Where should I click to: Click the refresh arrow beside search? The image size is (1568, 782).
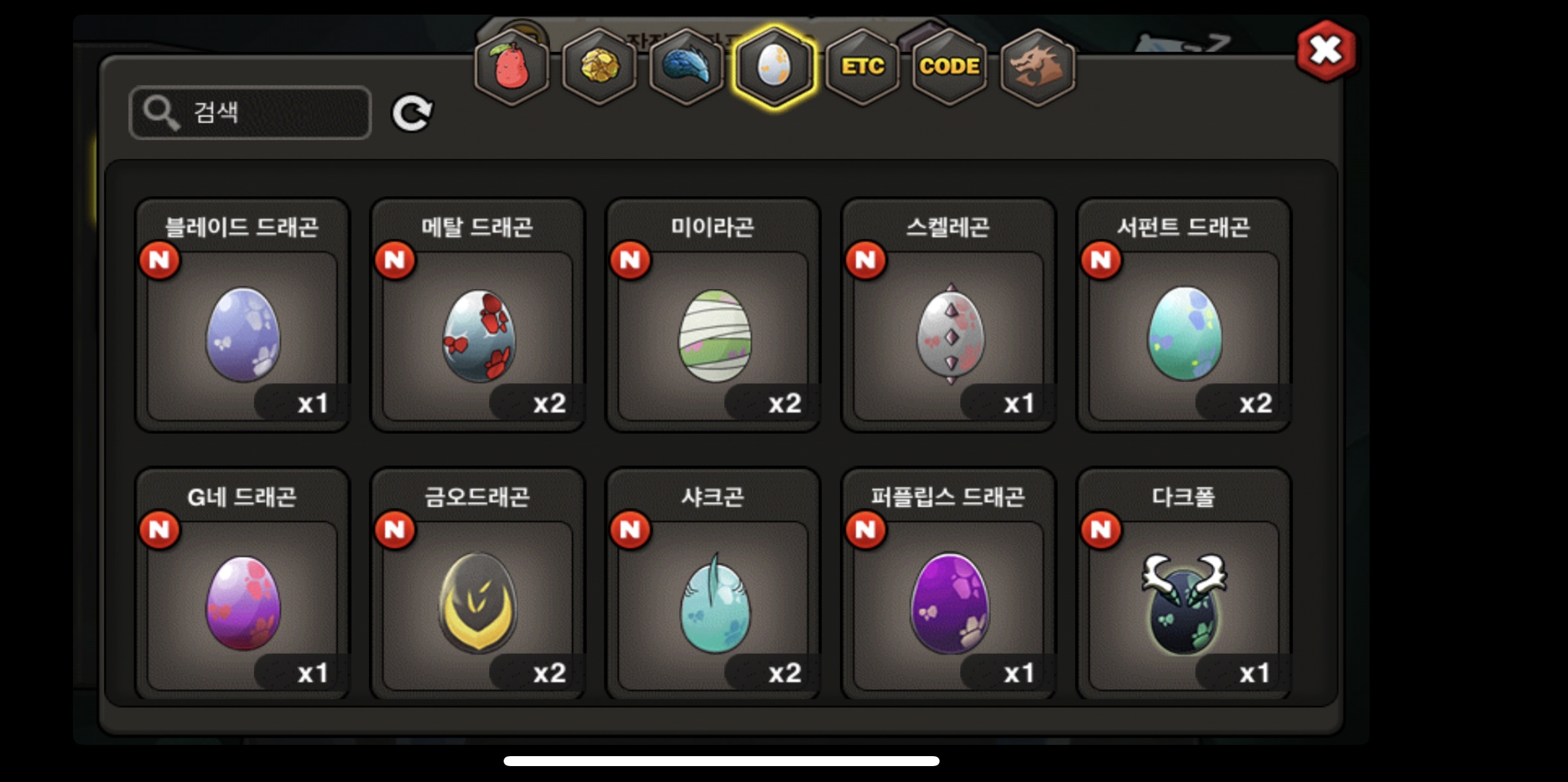412,113
